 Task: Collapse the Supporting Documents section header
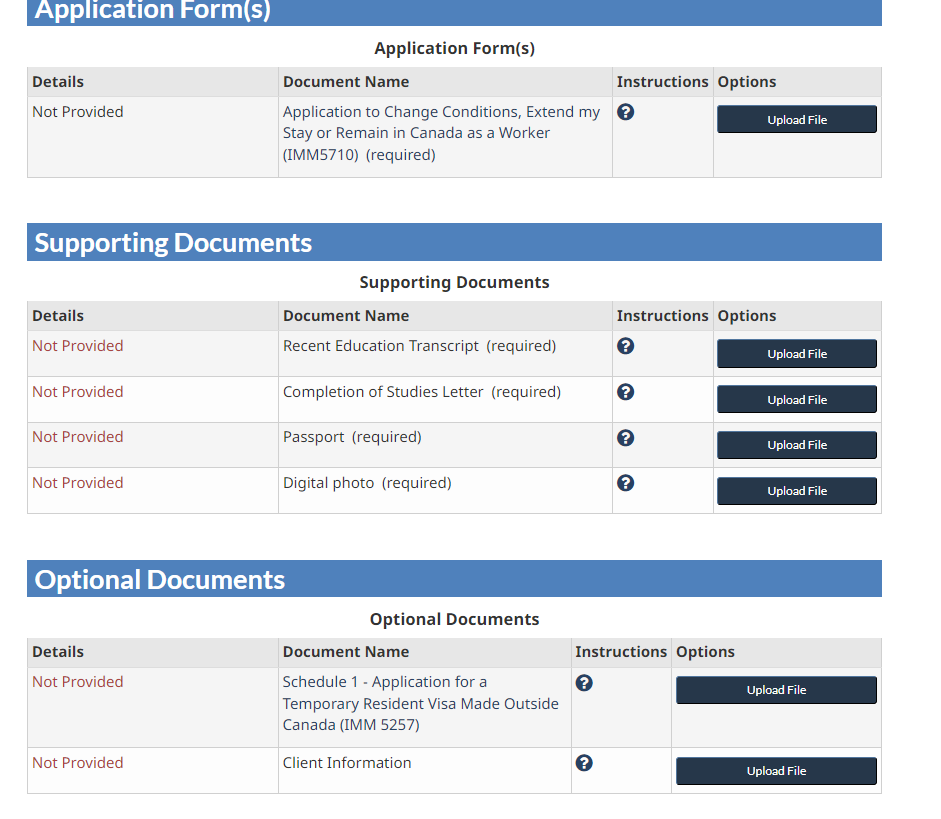point(455,241)
